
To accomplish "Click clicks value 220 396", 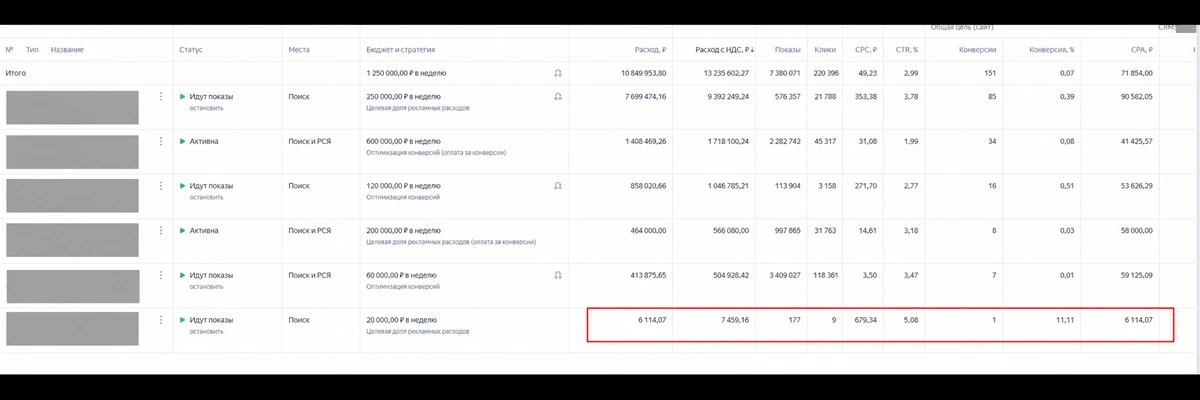I will (824, 73).
